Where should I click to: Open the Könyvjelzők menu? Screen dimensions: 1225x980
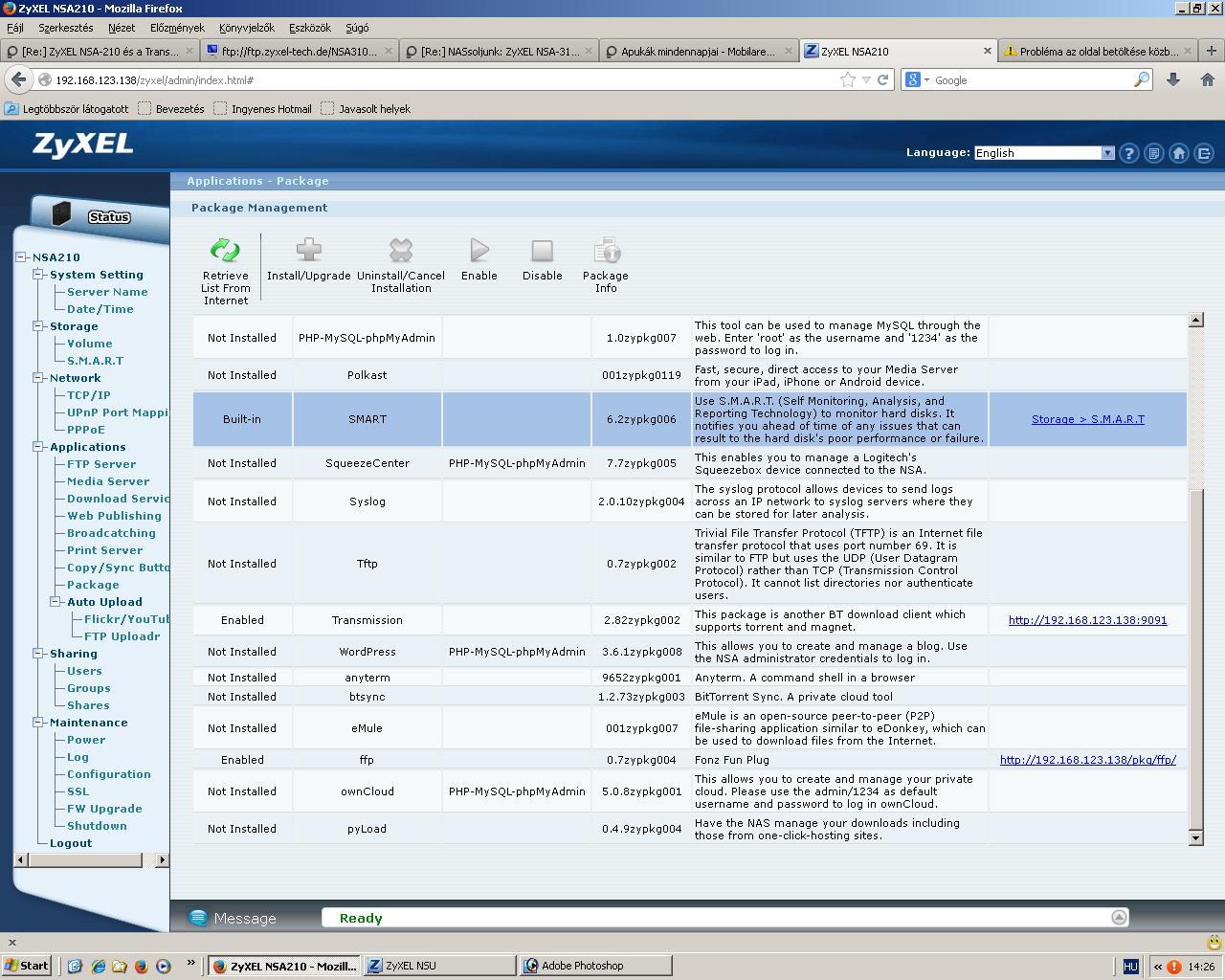click(x=247, y=28)
